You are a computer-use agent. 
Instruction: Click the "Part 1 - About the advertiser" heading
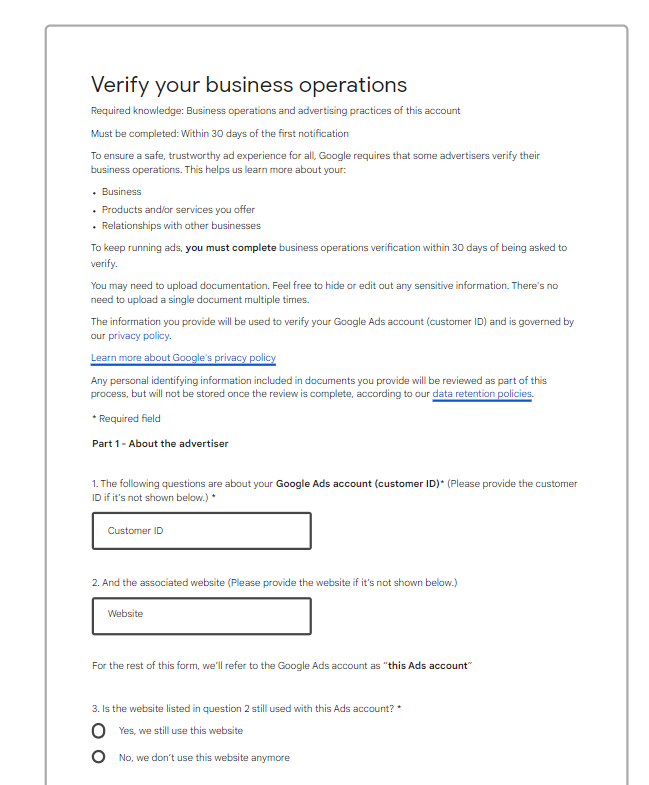point(160,444)
